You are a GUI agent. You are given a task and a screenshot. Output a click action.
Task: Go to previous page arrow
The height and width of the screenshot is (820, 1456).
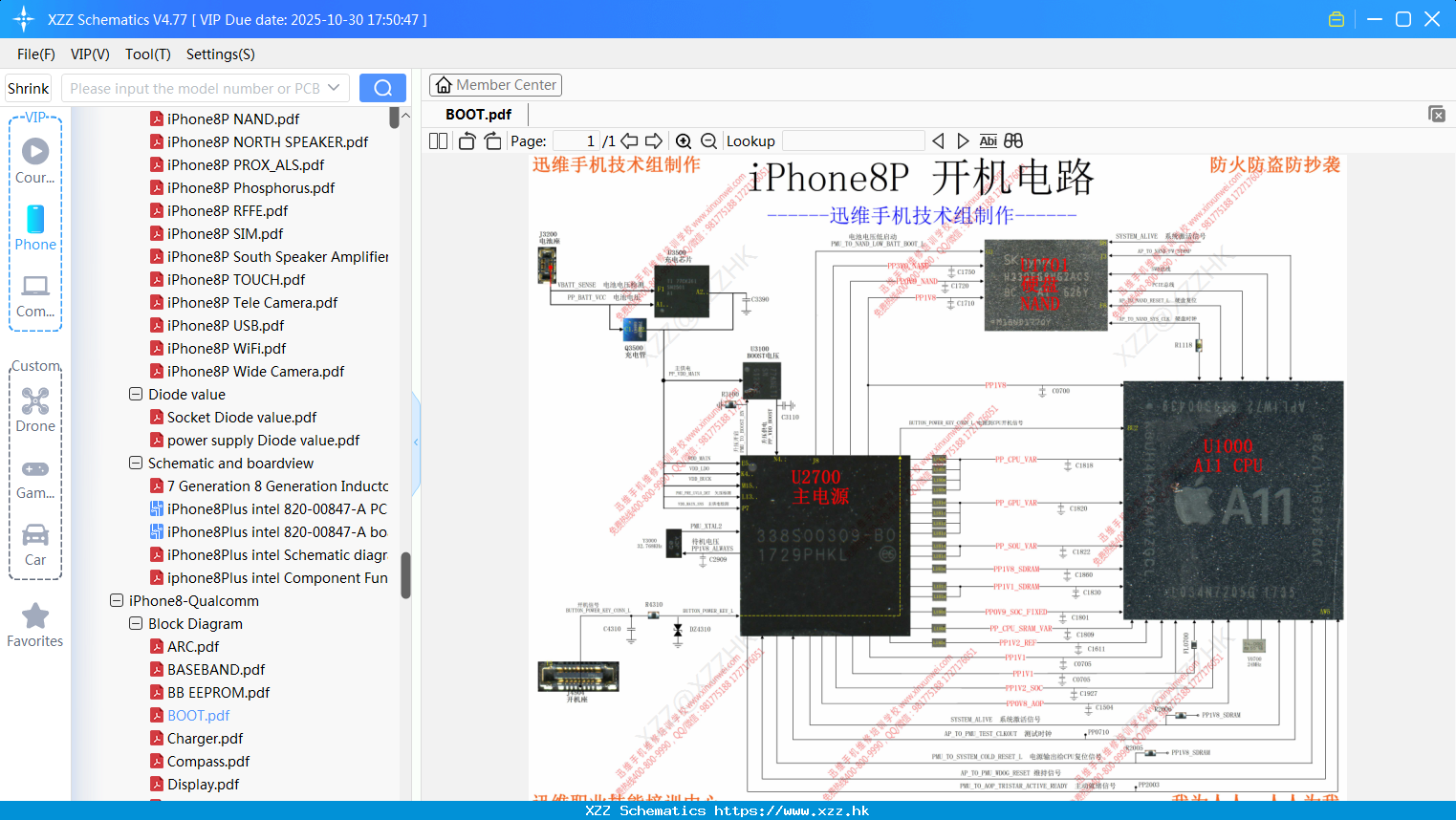629,140
